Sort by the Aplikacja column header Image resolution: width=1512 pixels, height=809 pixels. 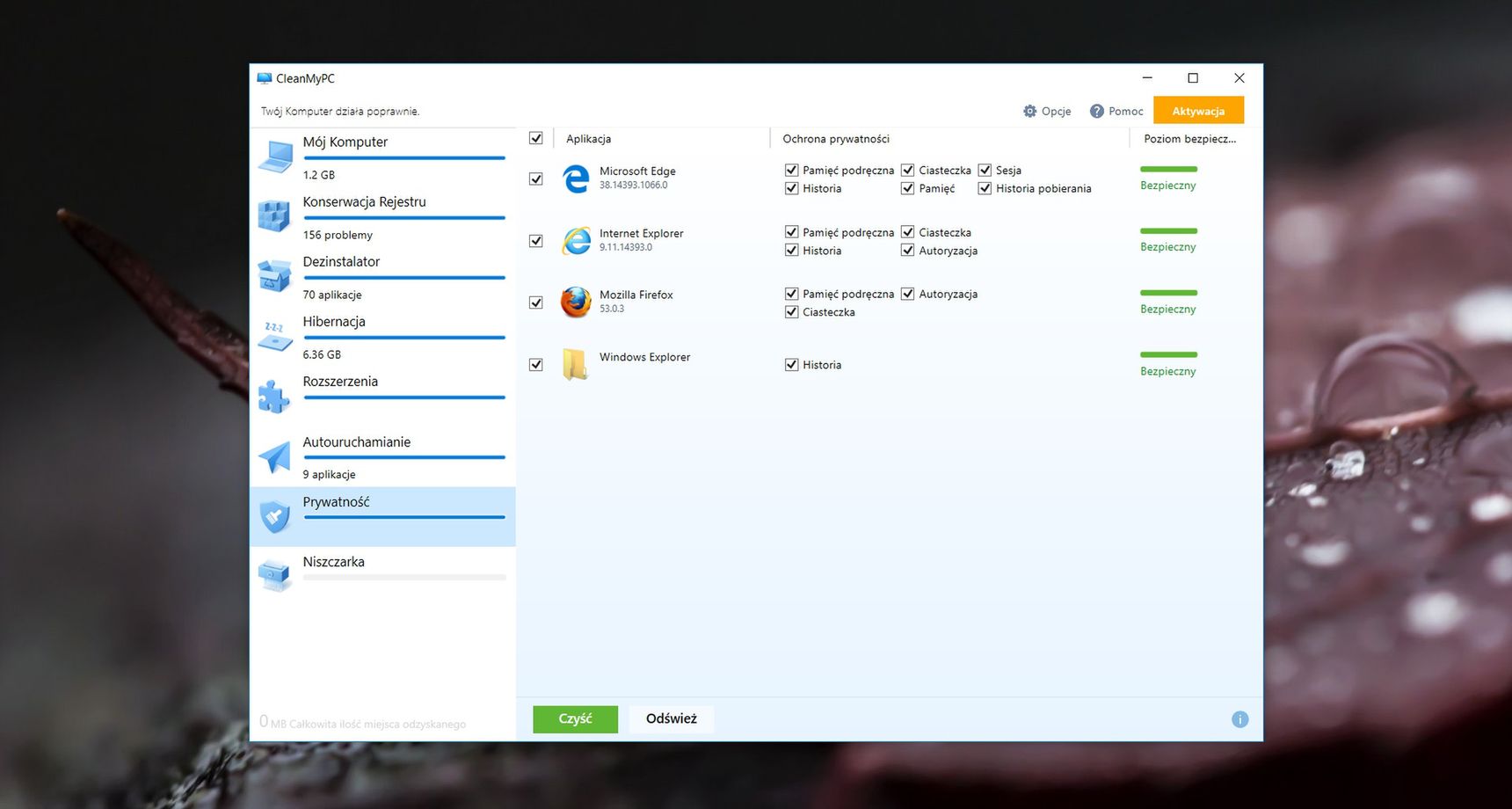click(589, 139)
